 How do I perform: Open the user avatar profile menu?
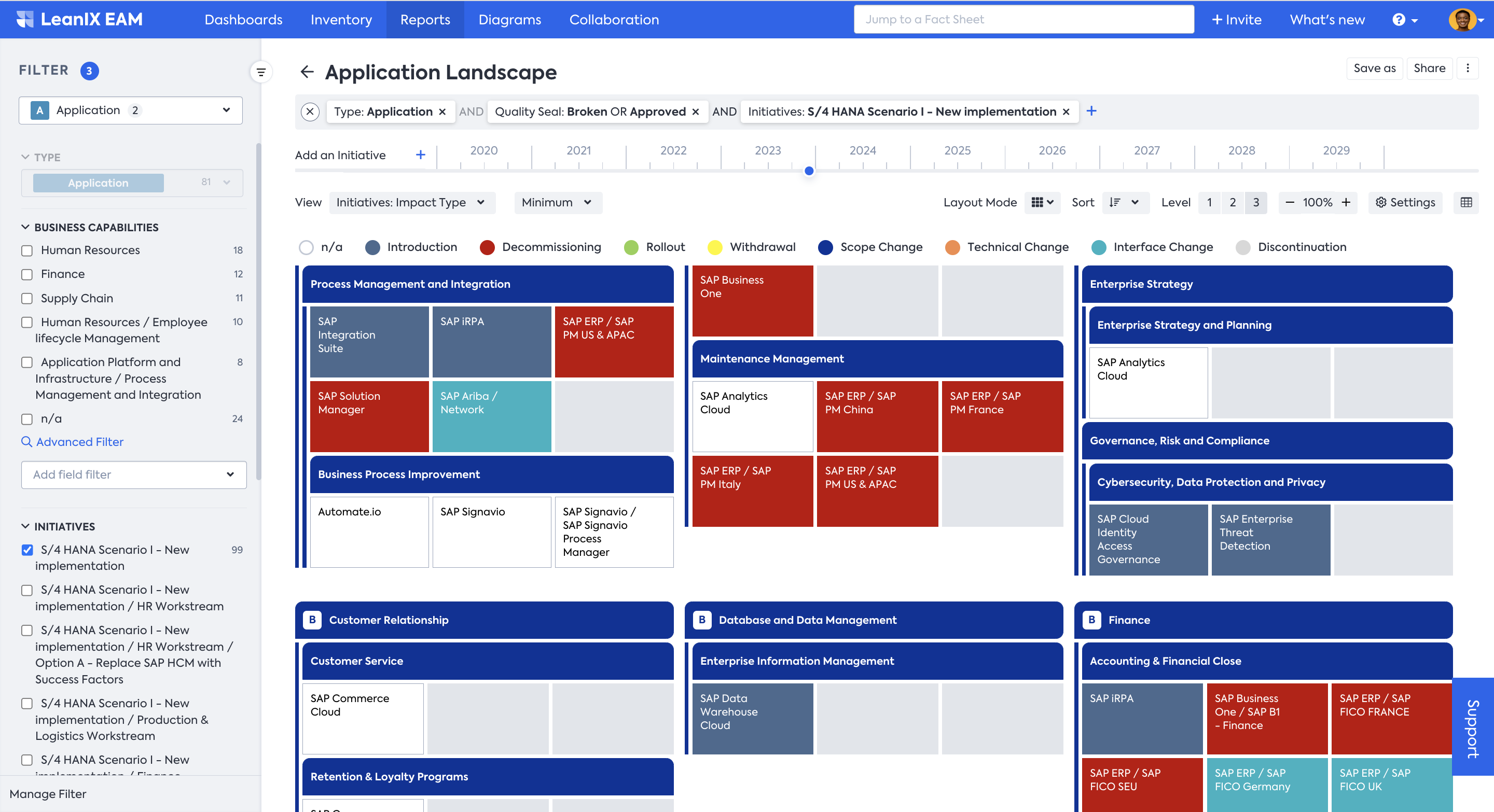click(x=1465, y=20)
